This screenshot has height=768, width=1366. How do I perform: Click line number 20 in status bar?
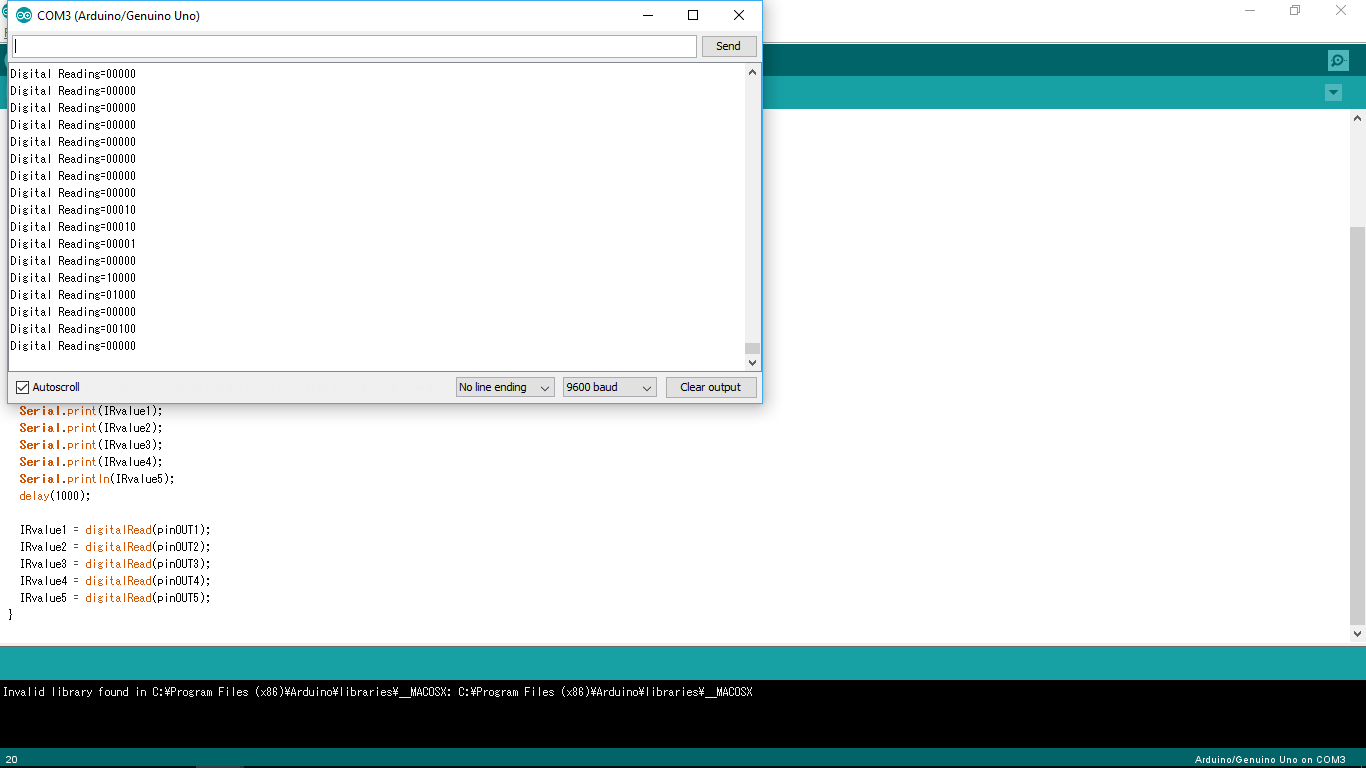click(x=12, y=760)
